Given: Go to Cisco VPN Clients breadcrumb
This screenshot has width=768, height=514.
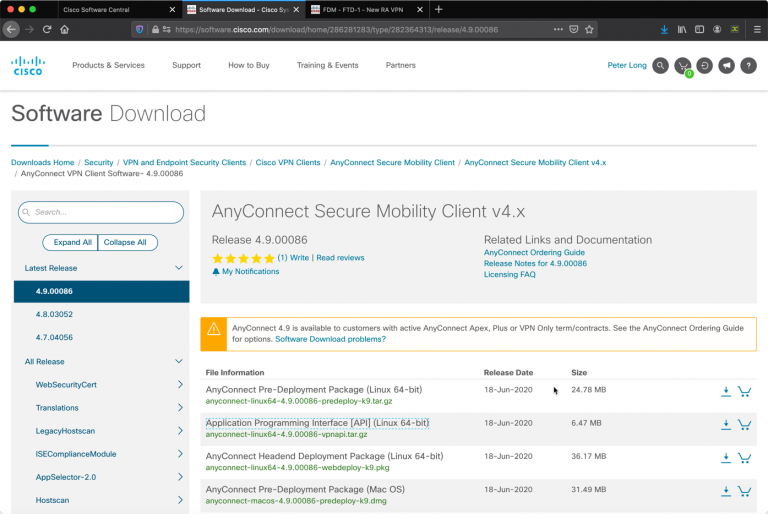Looking at the screenshot, I should coord(288,162).
